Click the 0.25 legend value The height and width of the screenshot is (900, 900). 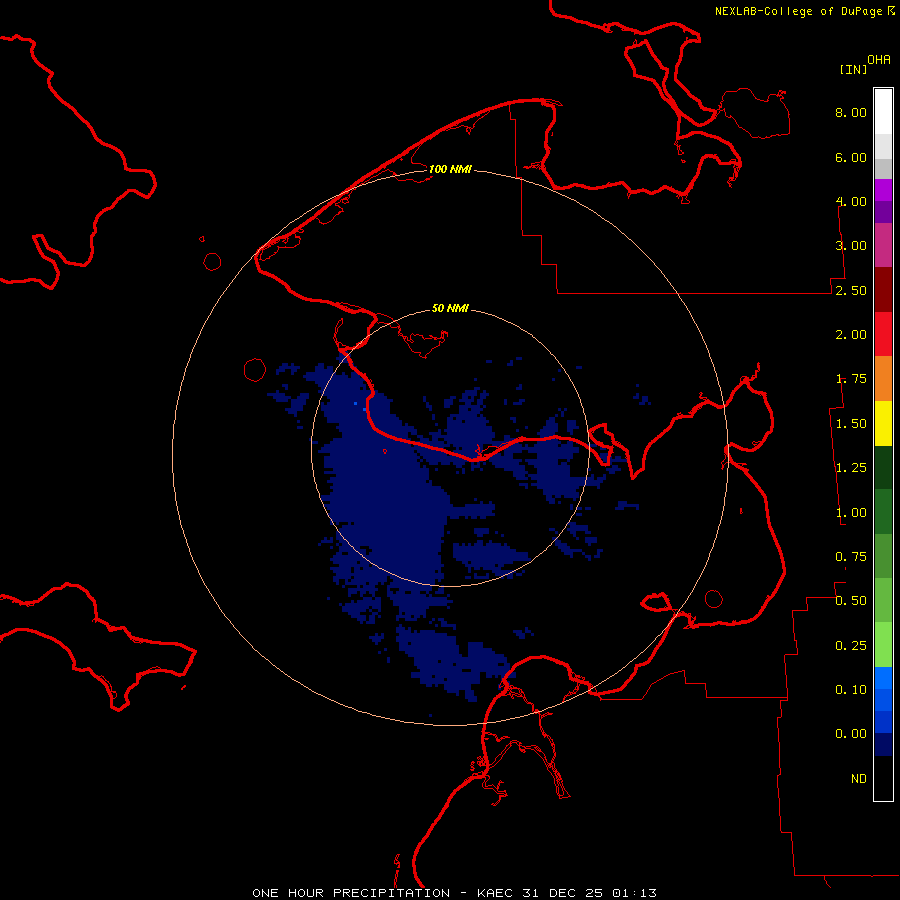tap(851, 646)
